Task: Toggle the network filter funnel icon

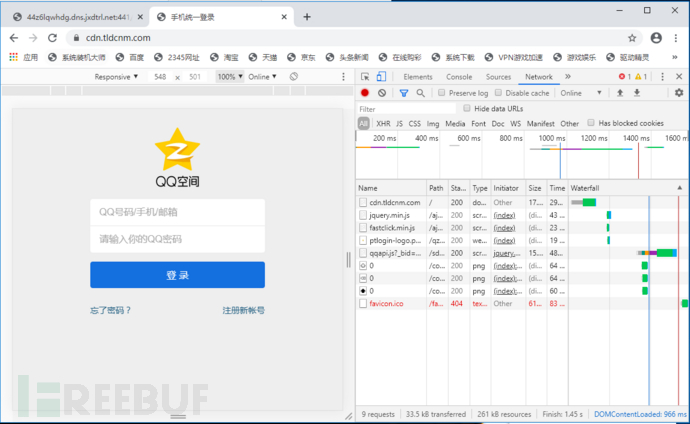Action: click(404, 93)
